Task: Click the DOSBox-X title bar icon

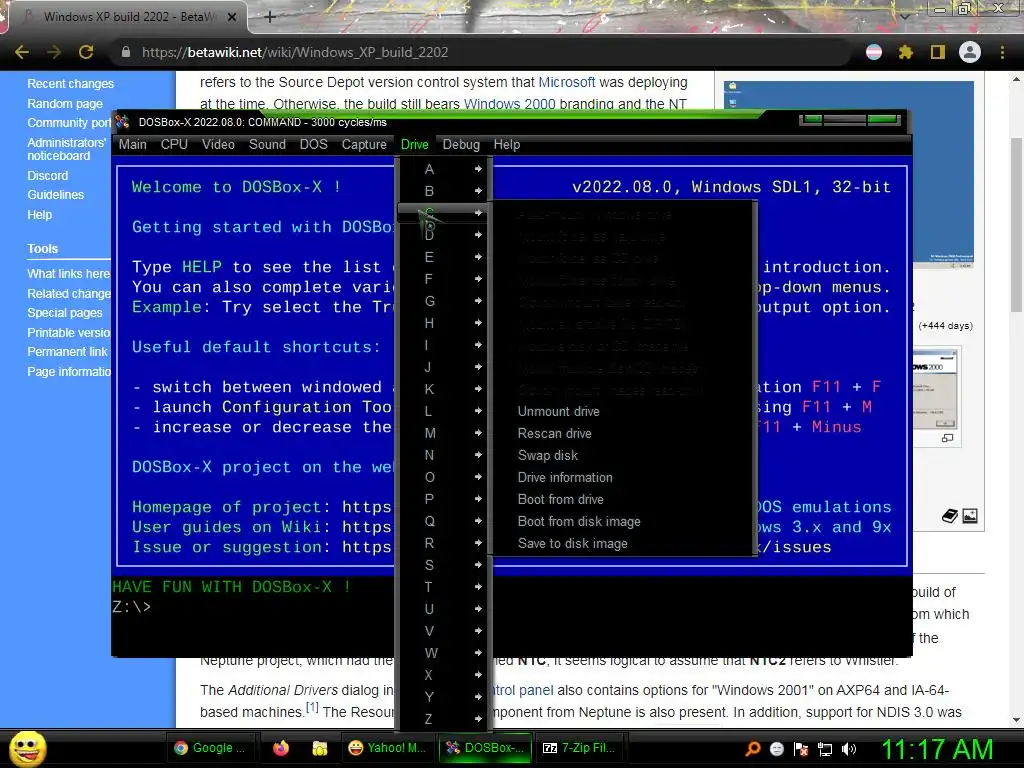Action: tap(123, 122)
